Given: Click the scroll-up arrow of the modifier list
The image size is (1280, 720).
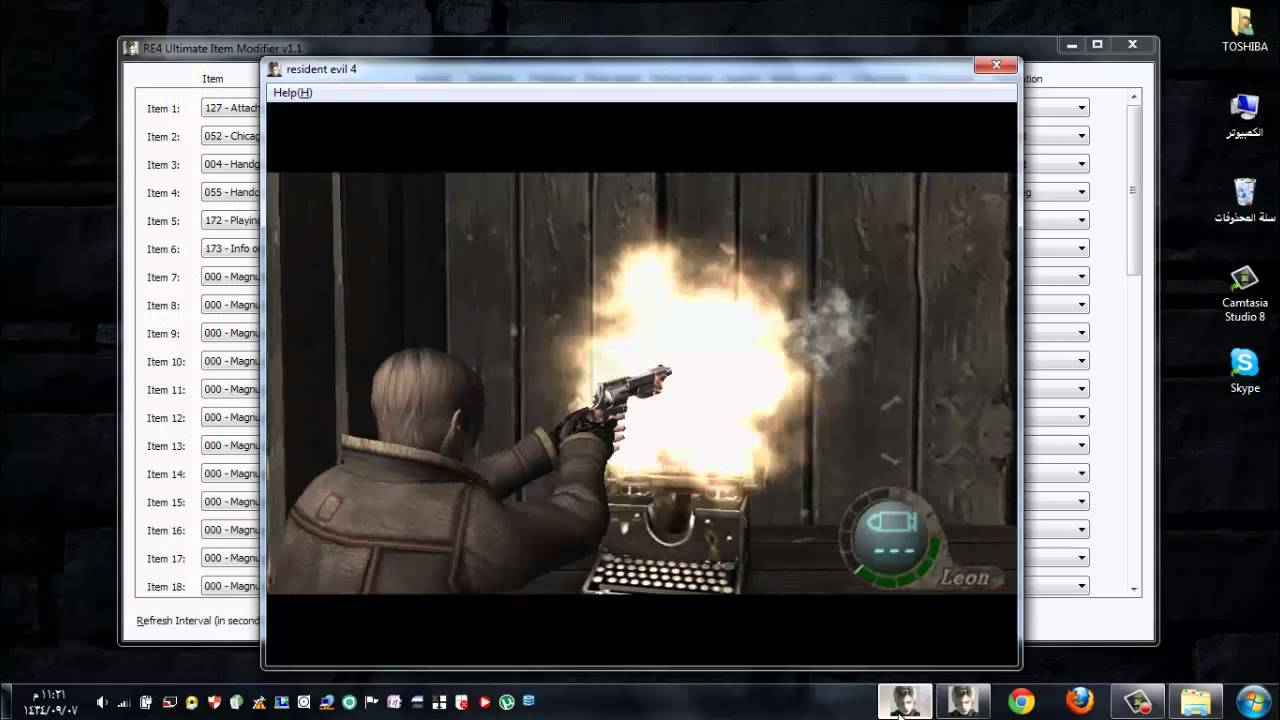Looking at the screenshot, I should 1134,96.
